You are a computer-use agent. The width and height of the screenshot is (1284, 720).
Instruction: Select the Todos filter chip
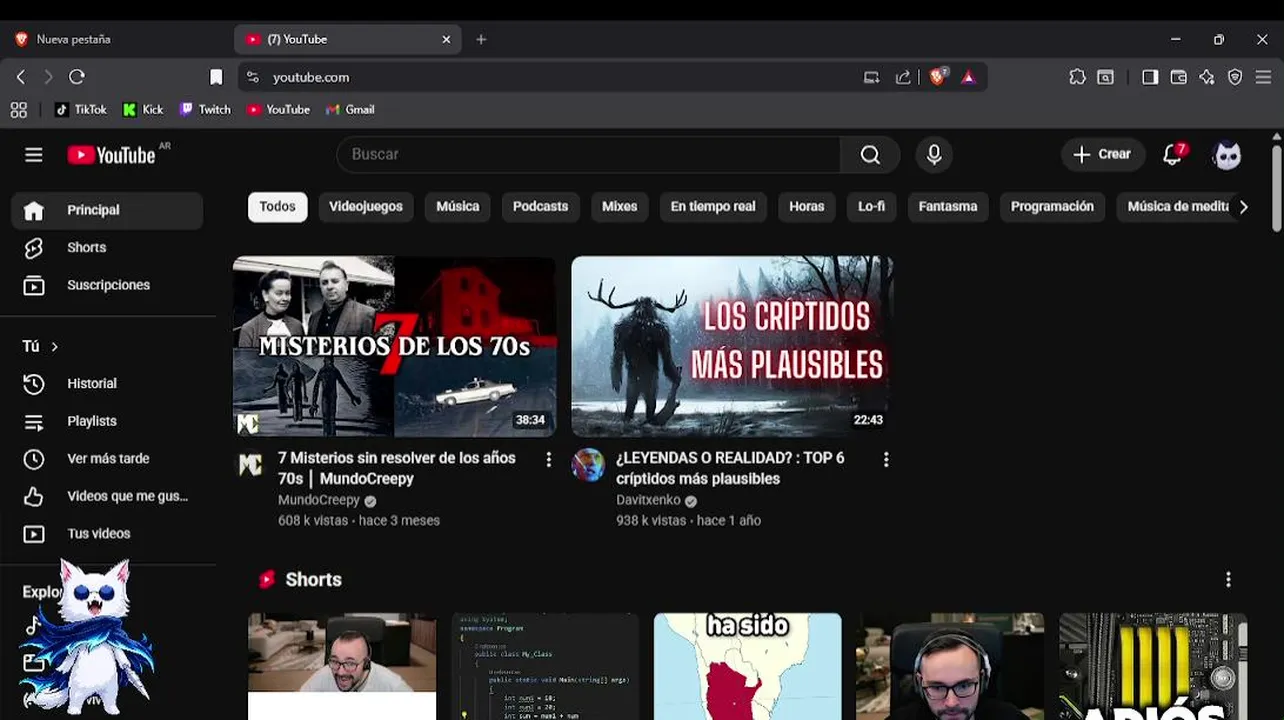tap(278, 207)
